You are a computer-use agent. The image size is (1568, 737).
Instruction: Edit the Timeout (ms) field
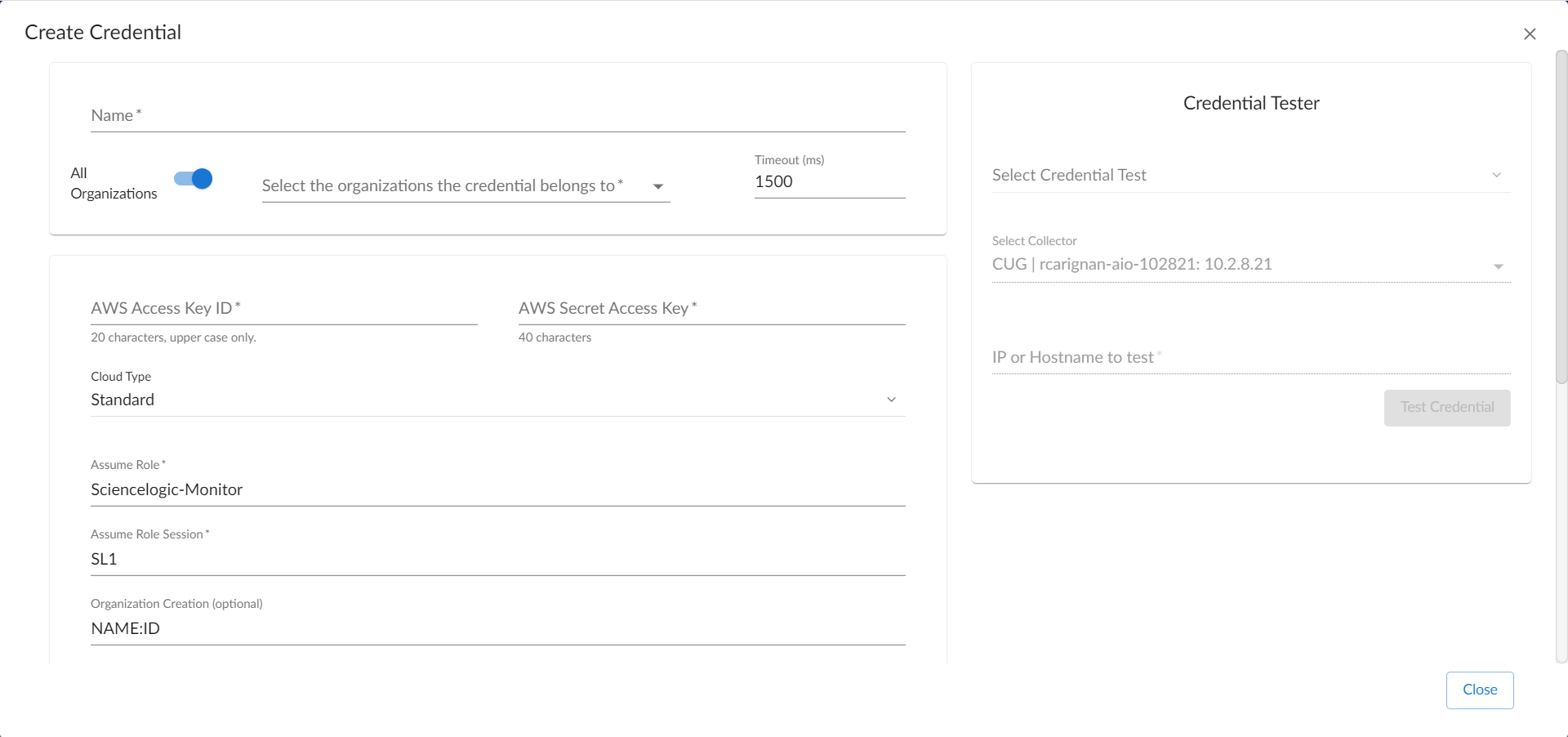tap(828, 182)
